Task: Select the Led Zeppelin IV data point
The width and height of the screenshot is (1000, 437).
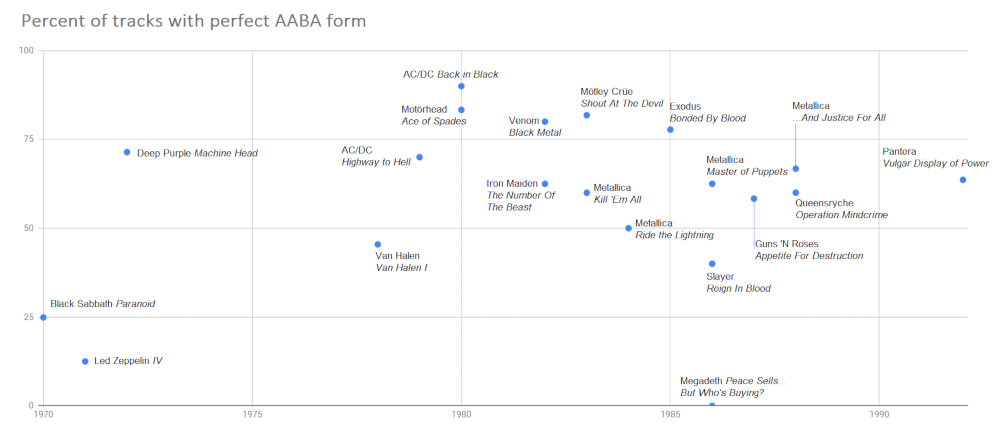Action: point(85,361)
